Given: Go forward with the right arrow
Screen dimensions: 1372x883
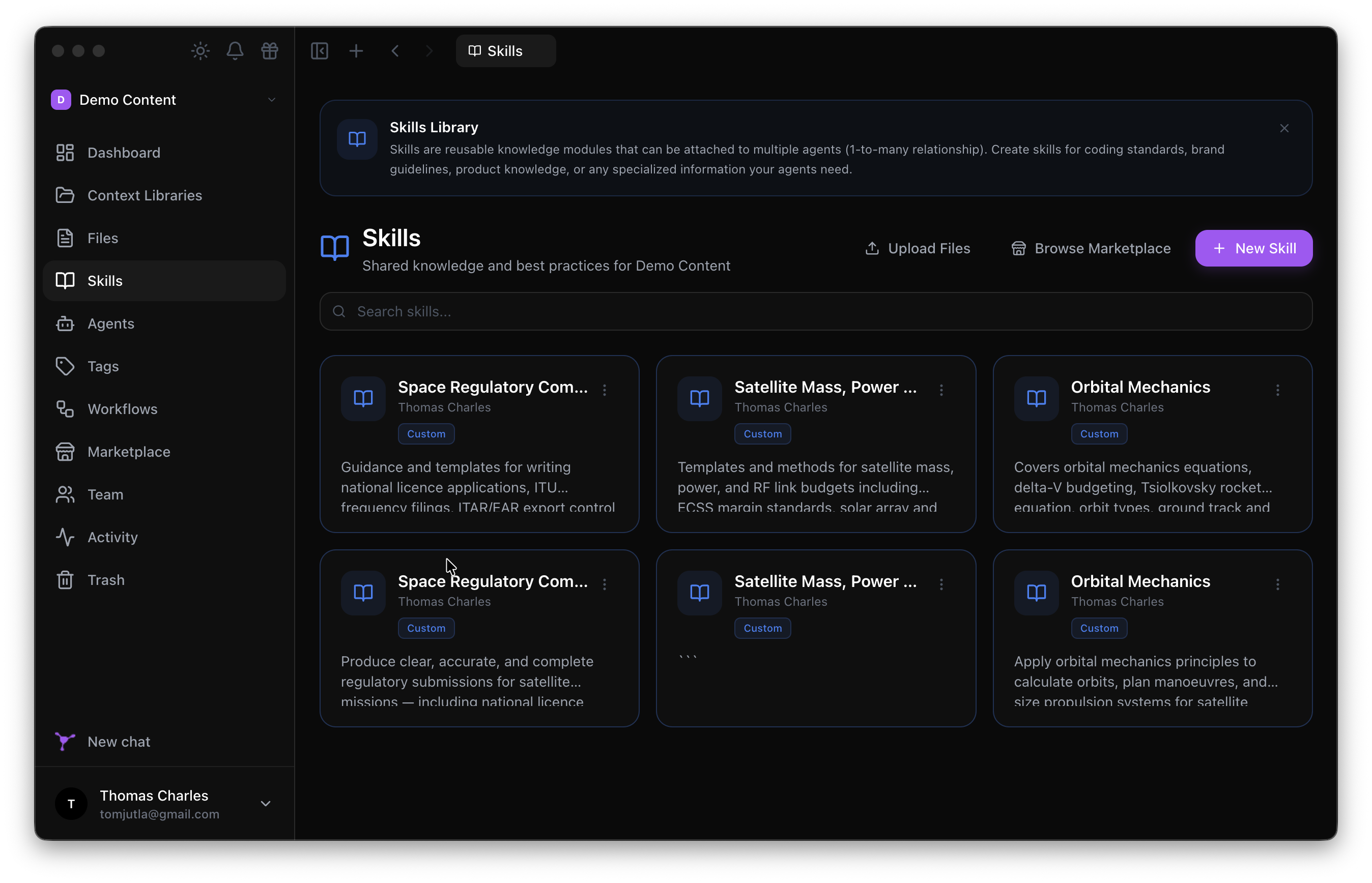Looking at the screenshot, I should [x=429, y=51].
